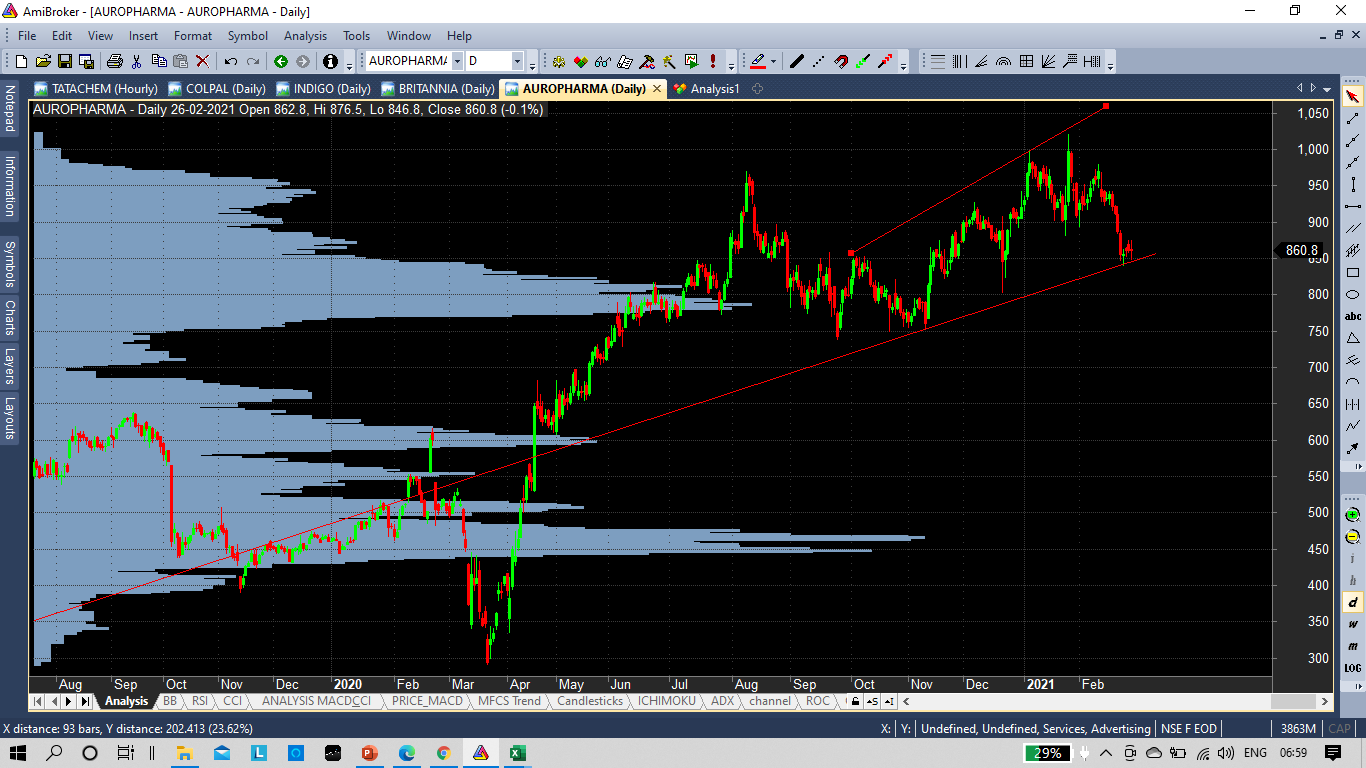Open the ICHIMOKU sheet tab

click(x=667, y=701)
